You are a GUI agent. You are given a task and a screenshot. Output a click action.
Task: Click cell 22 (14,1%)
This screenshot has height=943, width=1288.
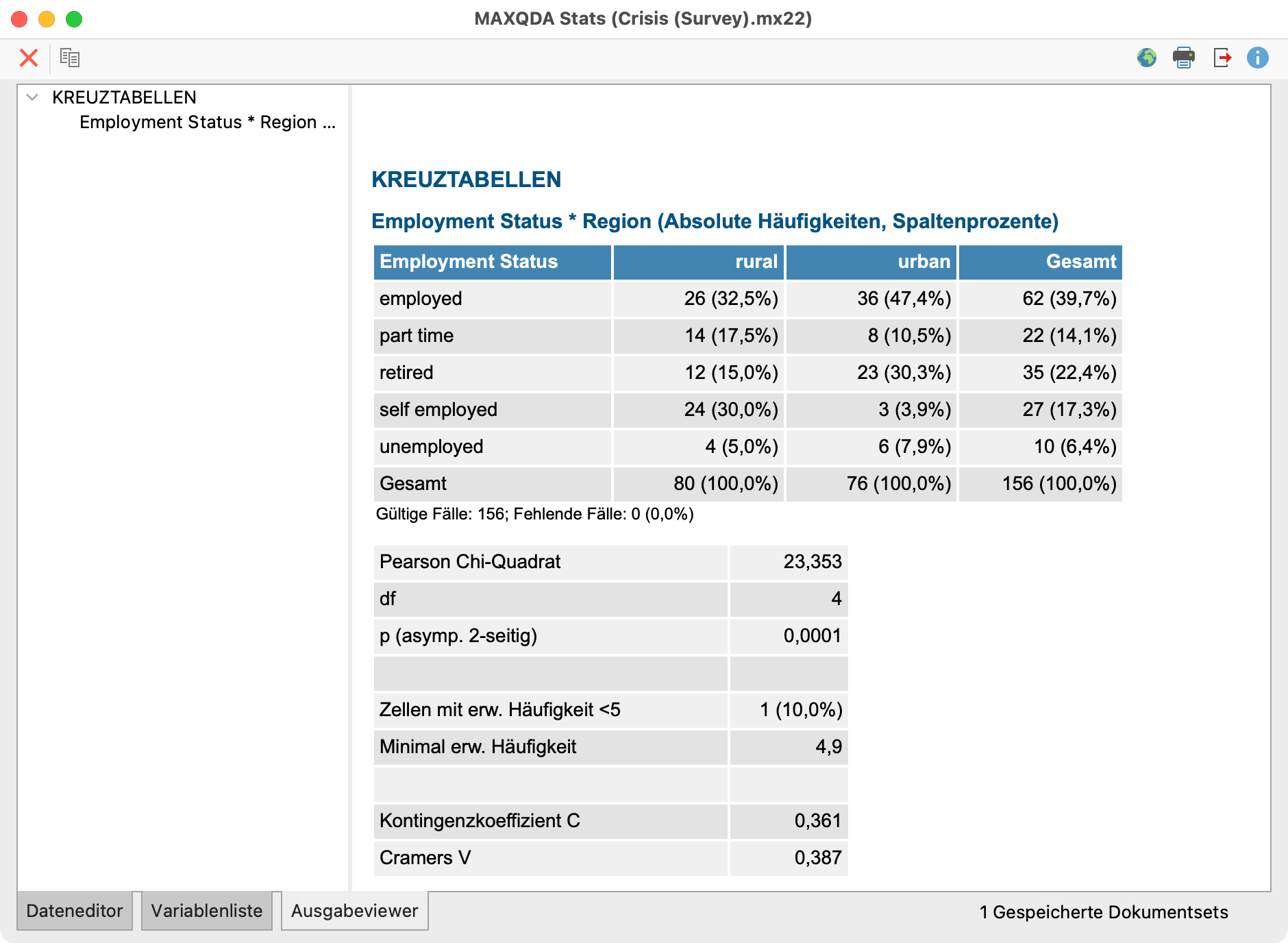pyautogui.click(x=1040, y=336)
